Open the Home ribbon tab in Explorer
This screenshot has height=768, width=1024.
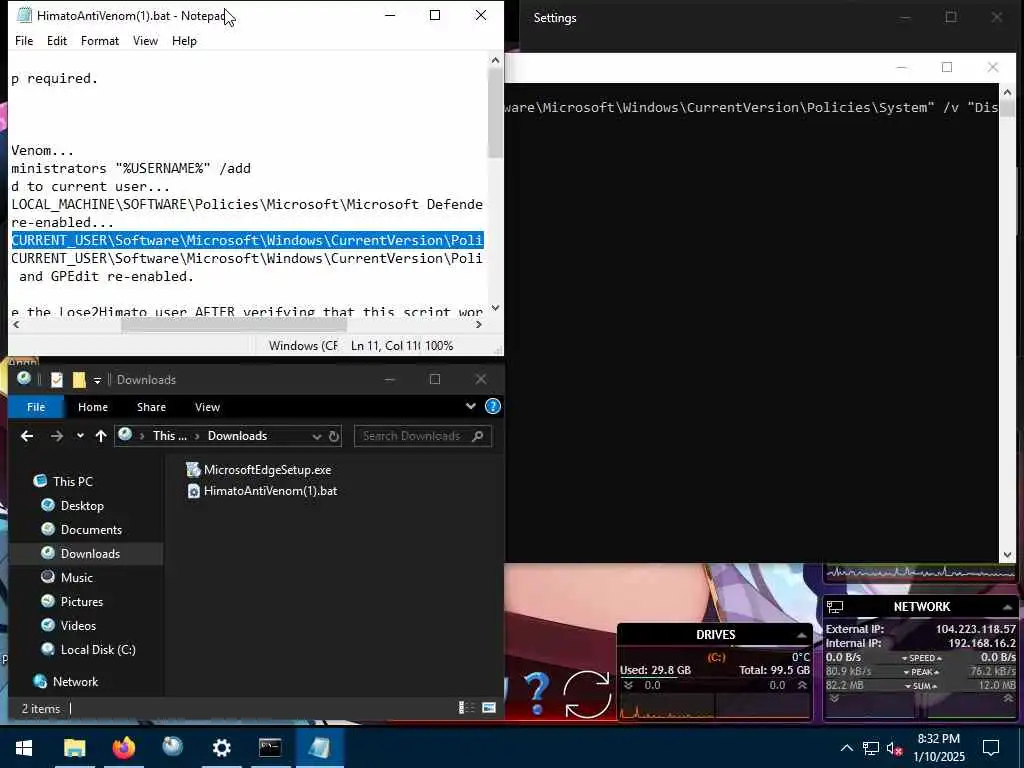pyautogui.click(x=93, y=407)
